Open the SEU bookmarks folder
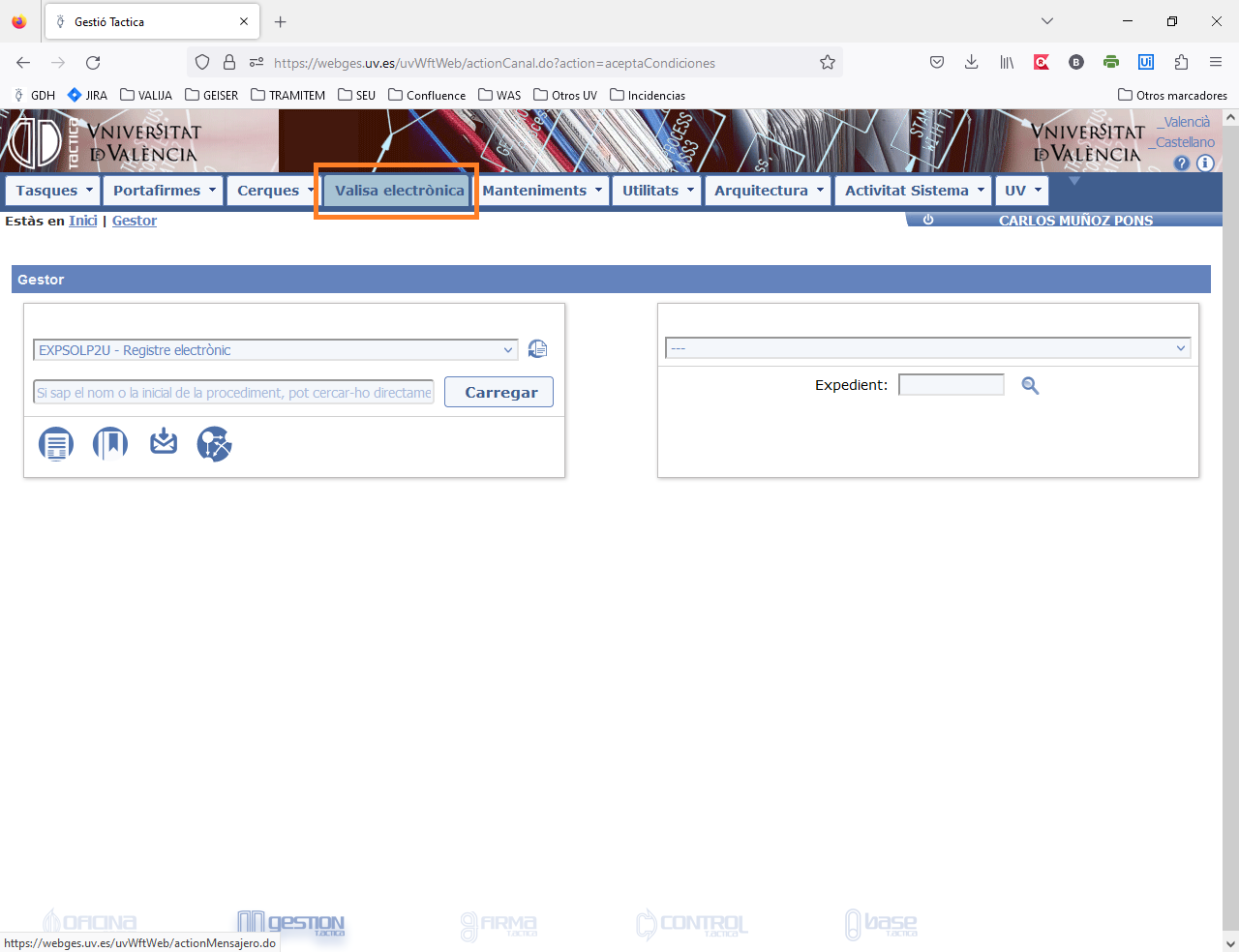Screen dimensions: 1239x952 pyautogui.click(x=356, y=95)
